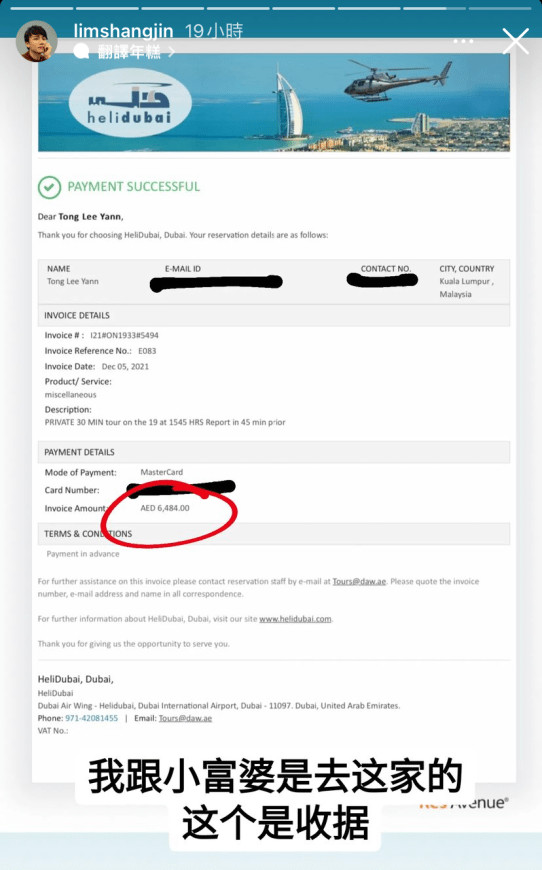Tap the partially filled story progress segment
Screen dimensions: 542x870
[434, 8]
